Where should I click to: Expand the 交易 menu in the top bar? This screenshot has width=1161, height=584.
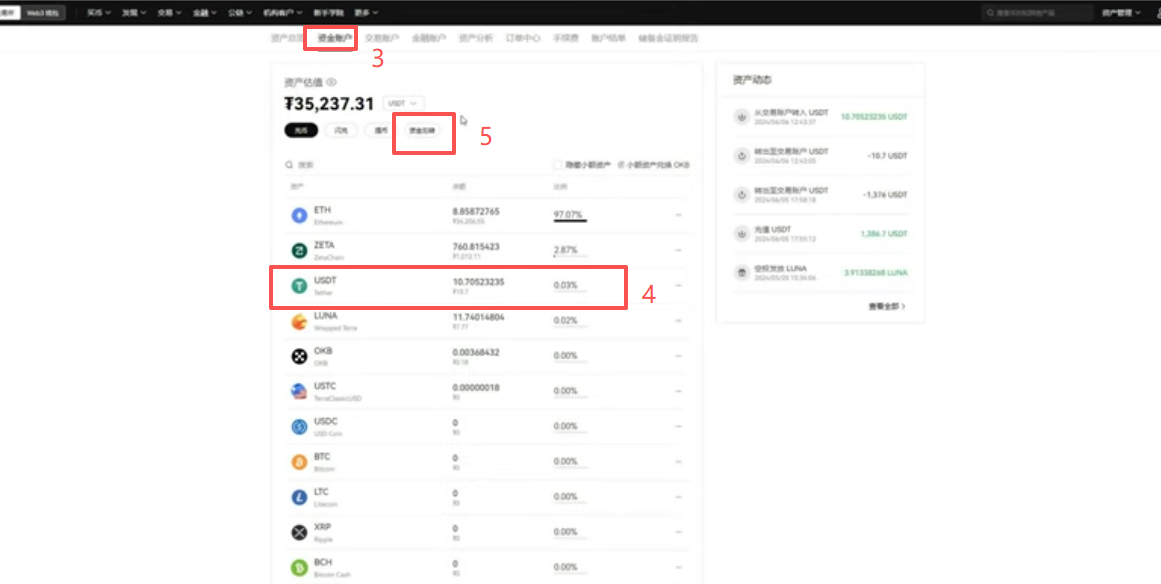click(x=170, y=13)
